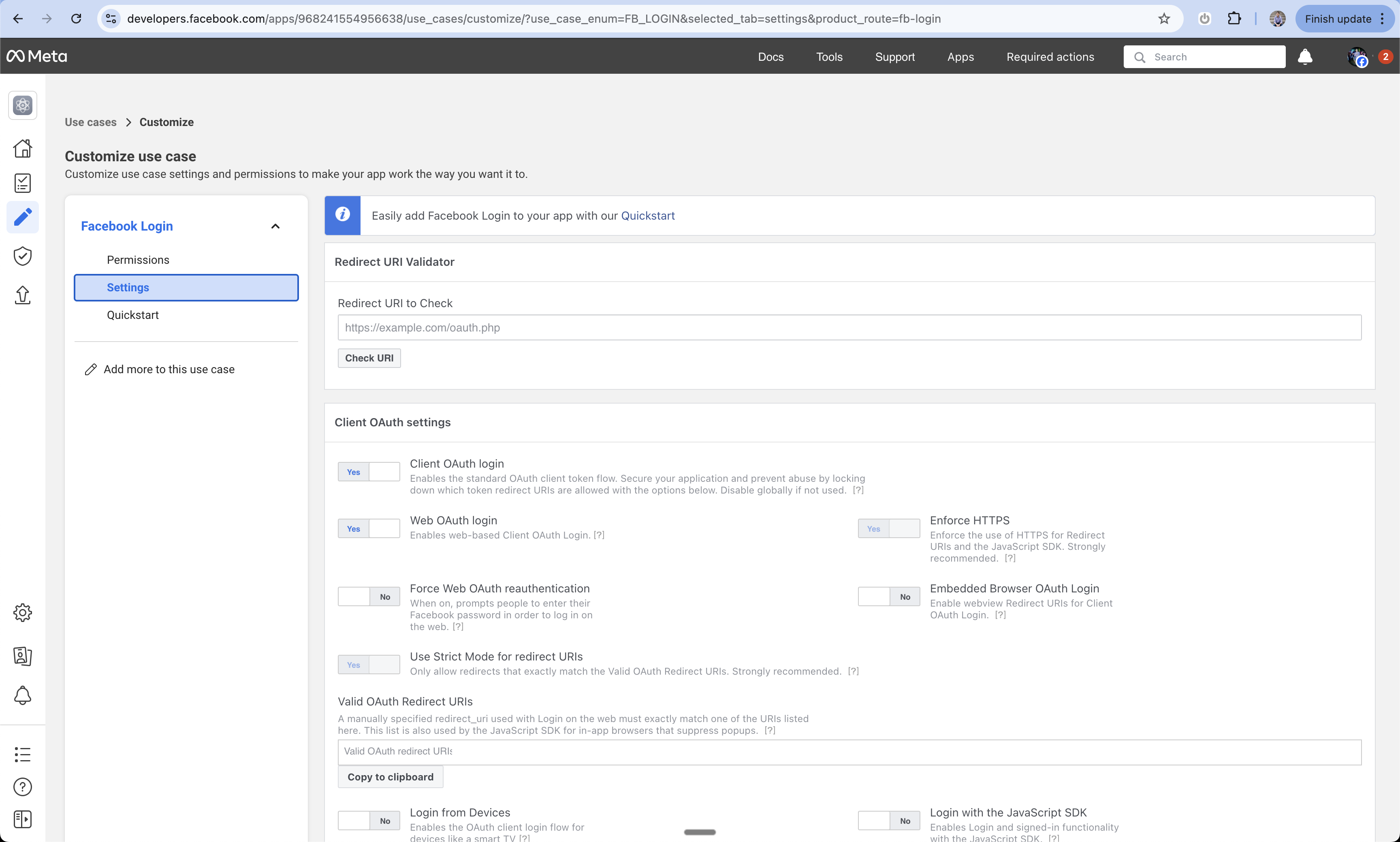View site information icon in address bar

click(x=111, y=19)
